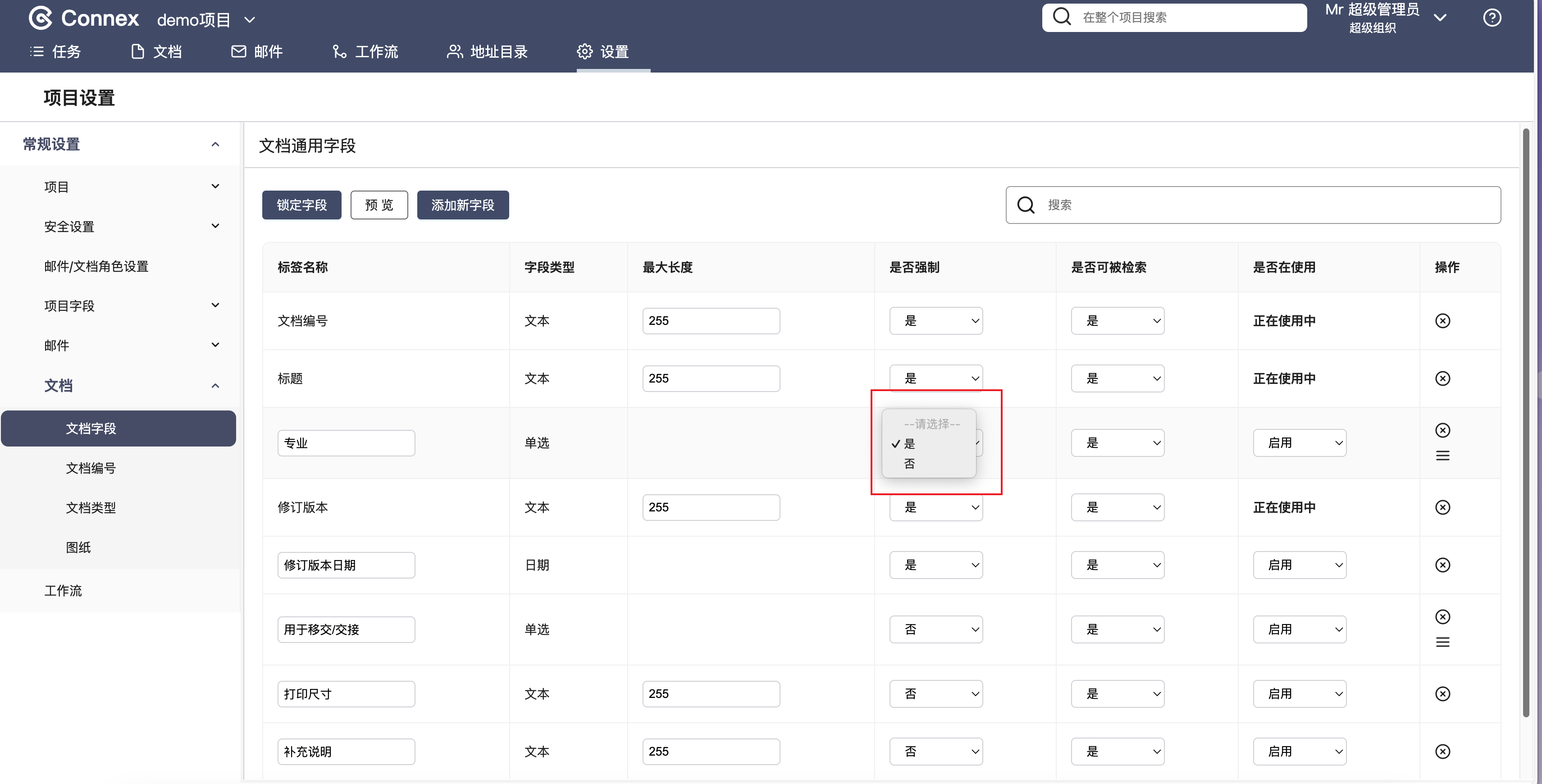Click the 添加新字段 button
The width and height of the screenshot is (1542, 784).
click(463, 205)
